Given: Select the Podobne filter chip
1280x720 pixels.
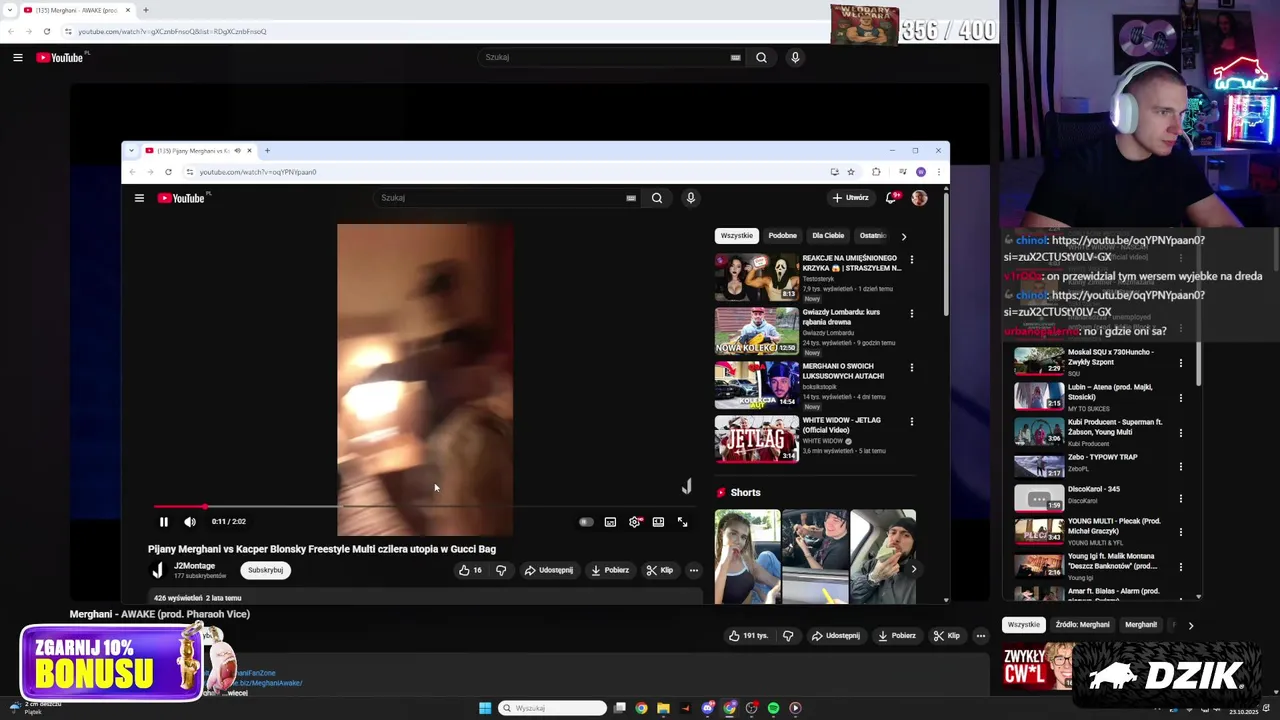Looking at the screenshot, I should pyautogui.click(x=782, y=236).
